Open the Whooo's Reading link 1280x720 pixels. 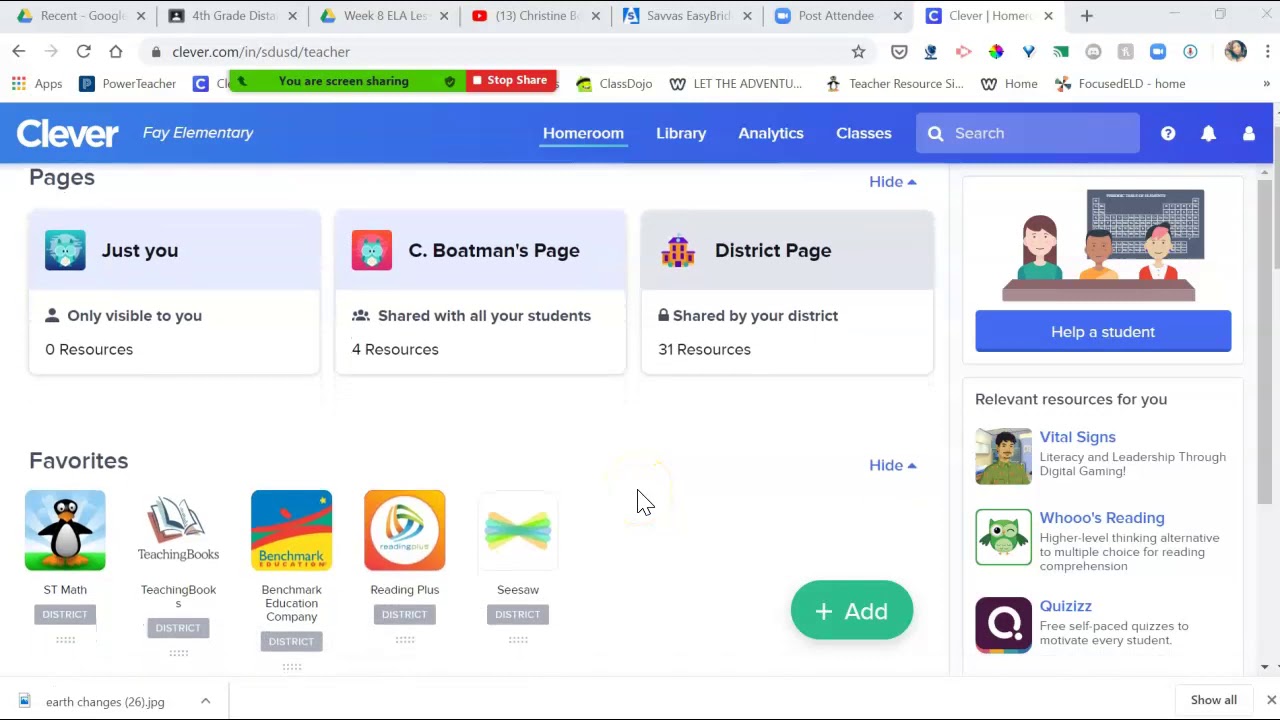coord(1102,518)
